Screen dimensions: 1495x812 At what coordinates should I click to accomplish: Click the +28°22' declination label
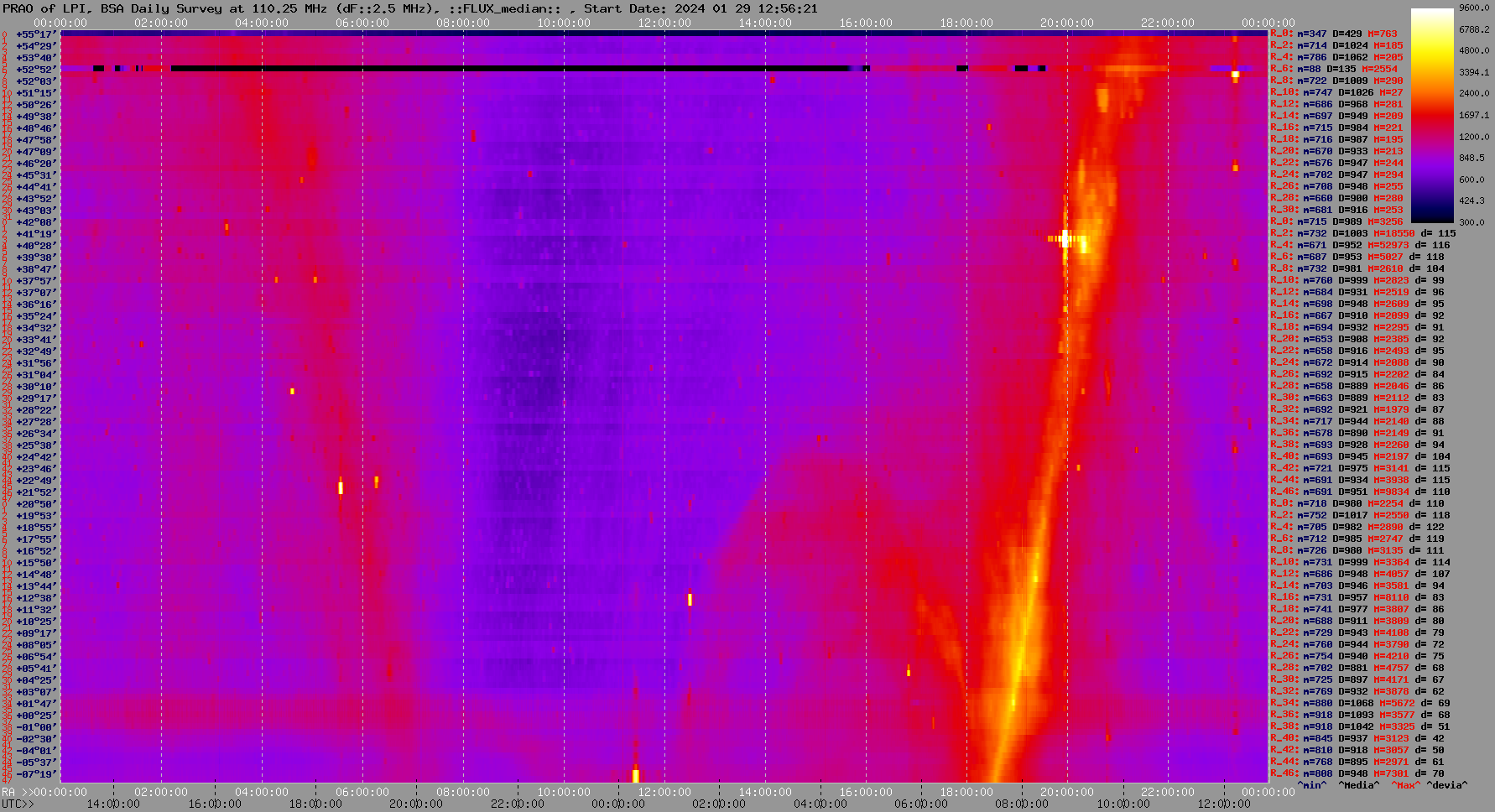37,410
